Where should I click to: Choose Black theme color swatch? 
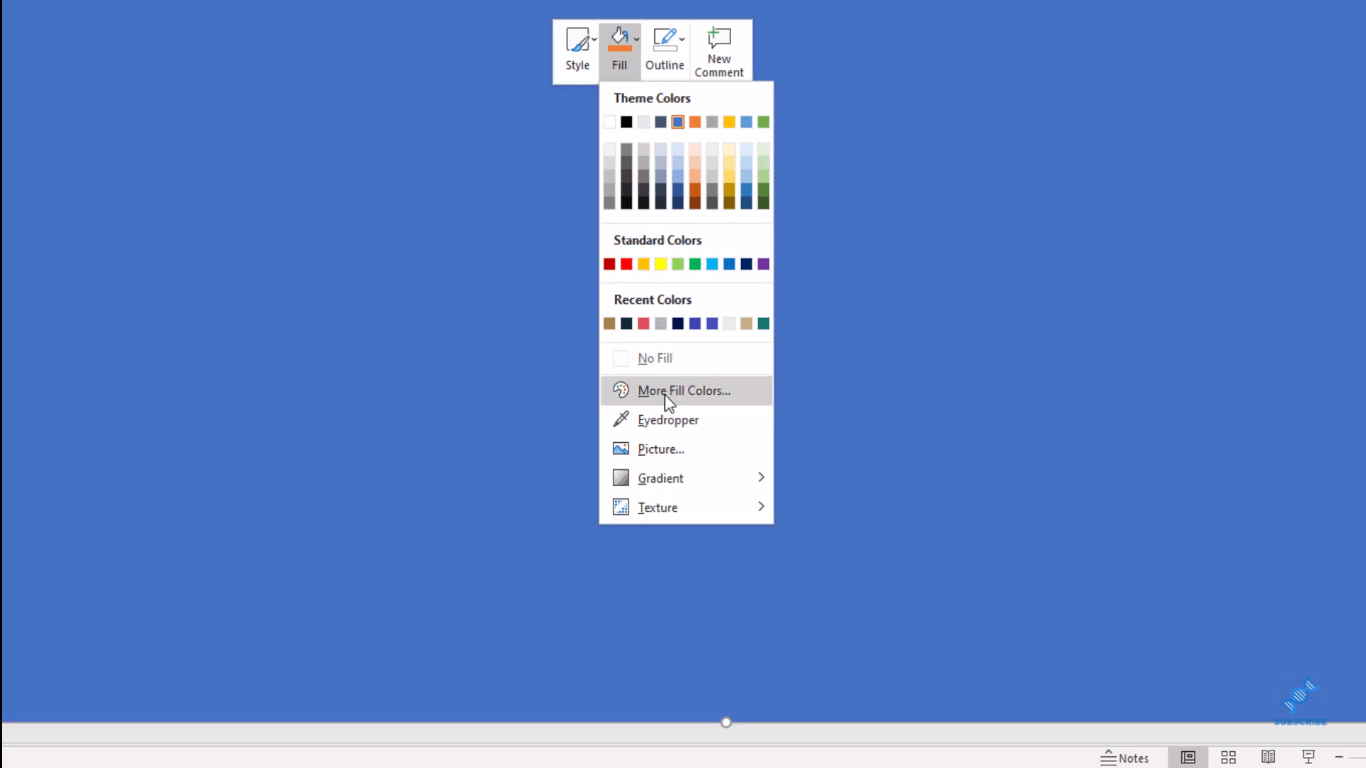click(626, 122)
